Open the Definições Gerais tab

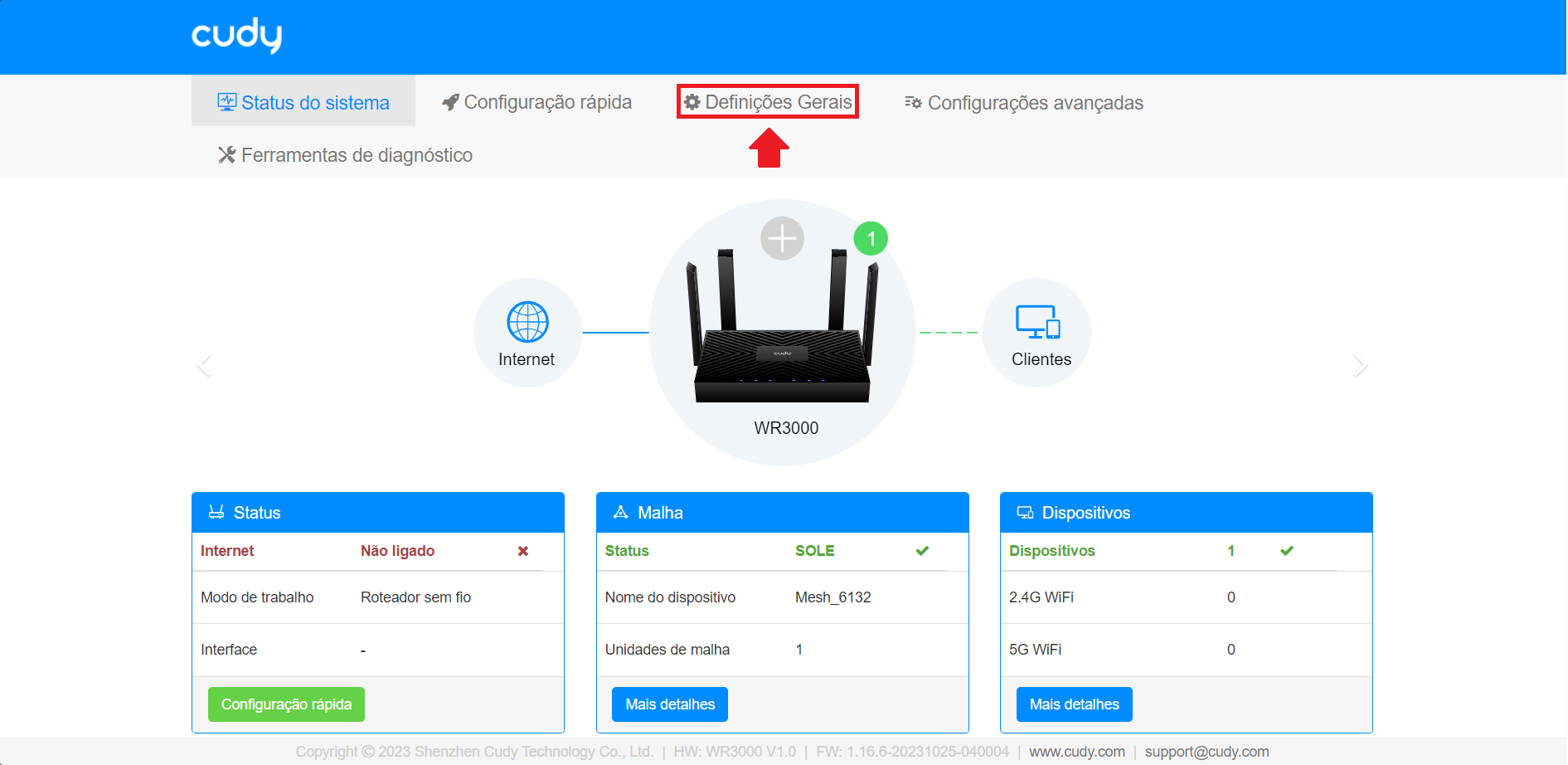pos(768,102)
